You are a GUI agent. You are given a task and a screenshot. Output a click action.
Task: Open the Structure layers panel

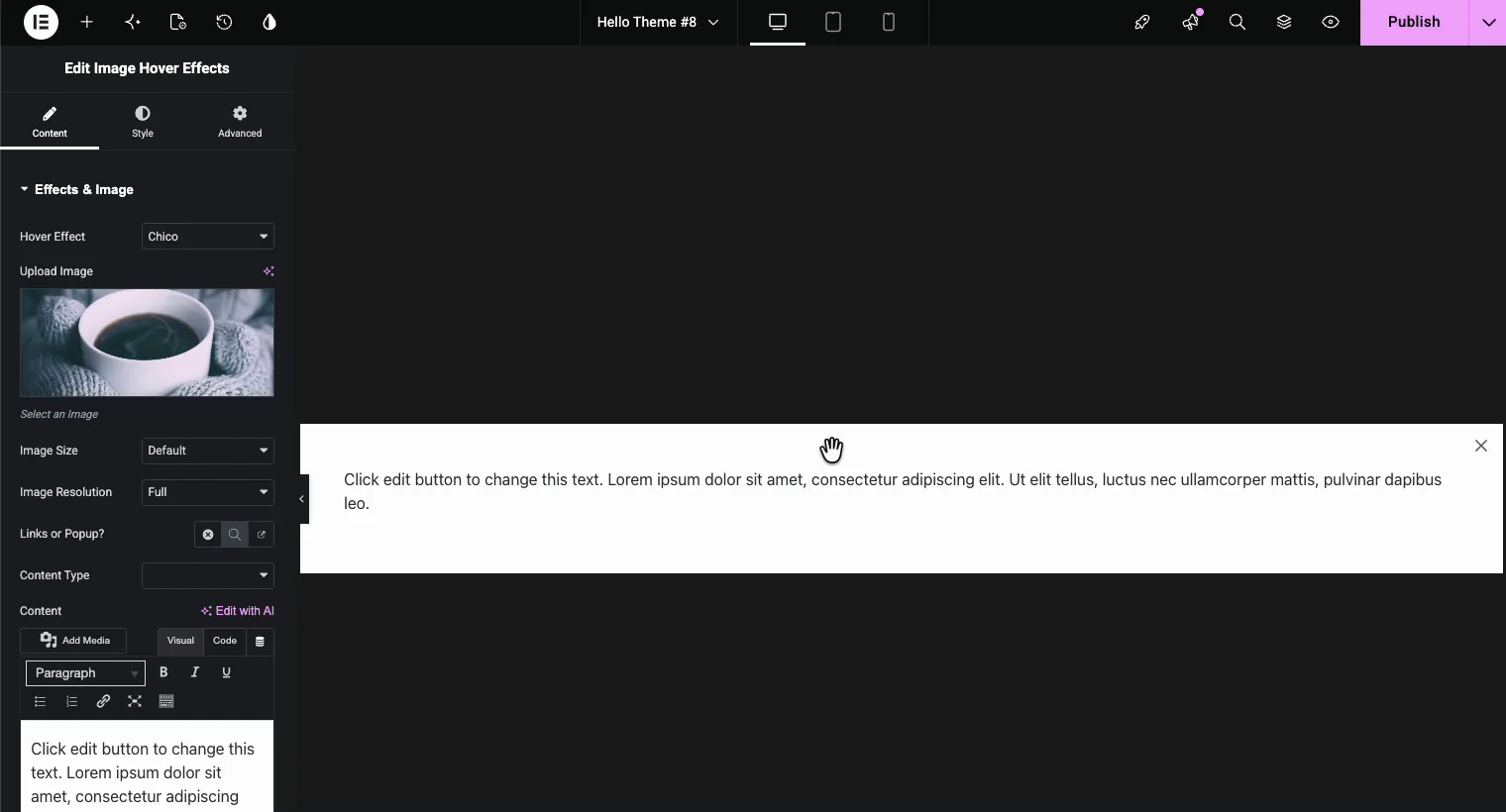[x=1284, y=22]
